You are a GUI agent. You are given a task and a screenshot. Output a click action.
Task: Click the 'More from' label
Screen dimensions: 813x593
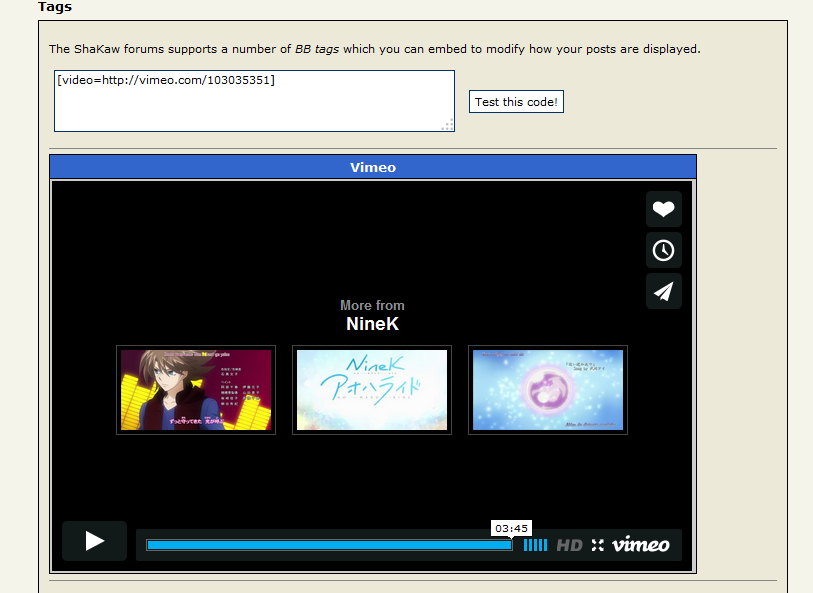tap(372, 305)
